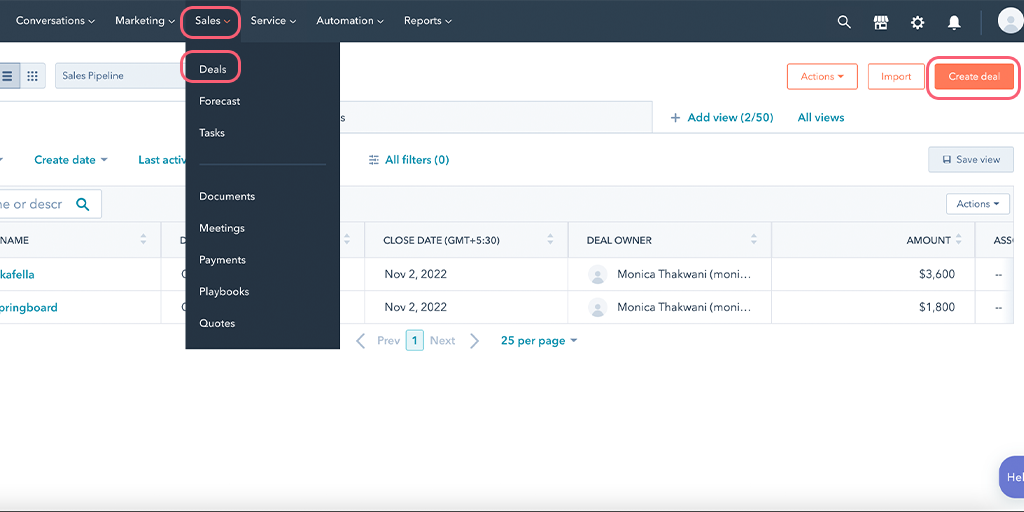Image resolution: width=1024 pixels, height=512 pixels.
Task: Sort by Close Date column arrows
Action: (550, 240)
